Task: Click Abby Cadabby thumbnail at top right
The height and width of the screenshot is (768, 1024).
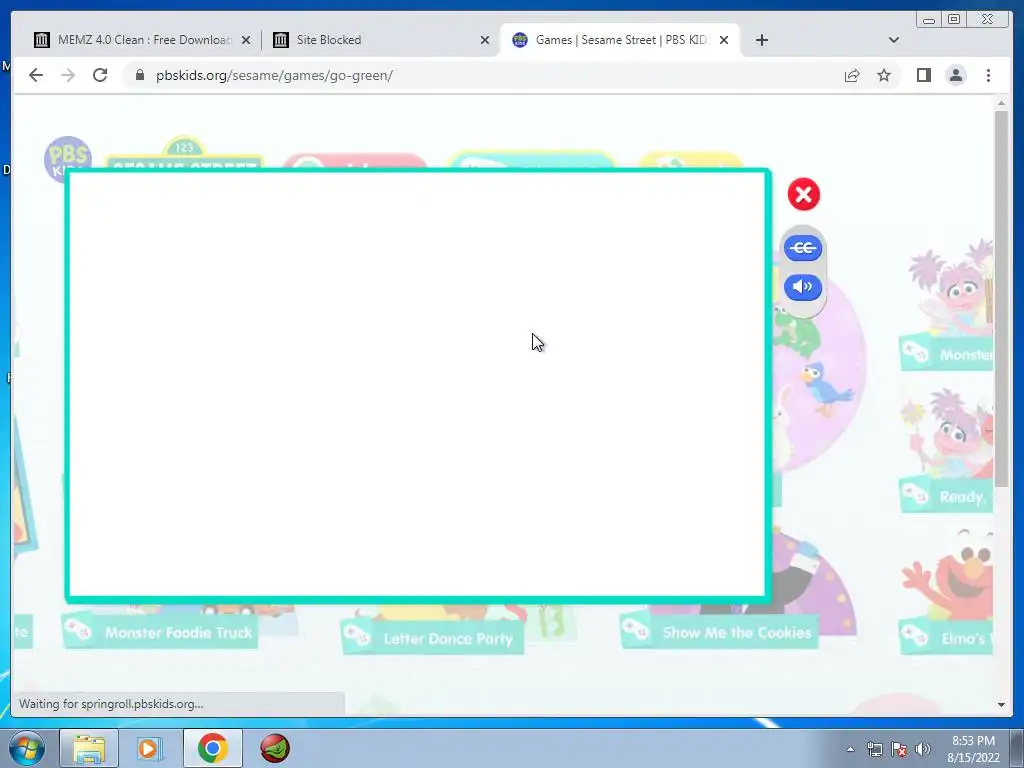Action: [952, 287]
